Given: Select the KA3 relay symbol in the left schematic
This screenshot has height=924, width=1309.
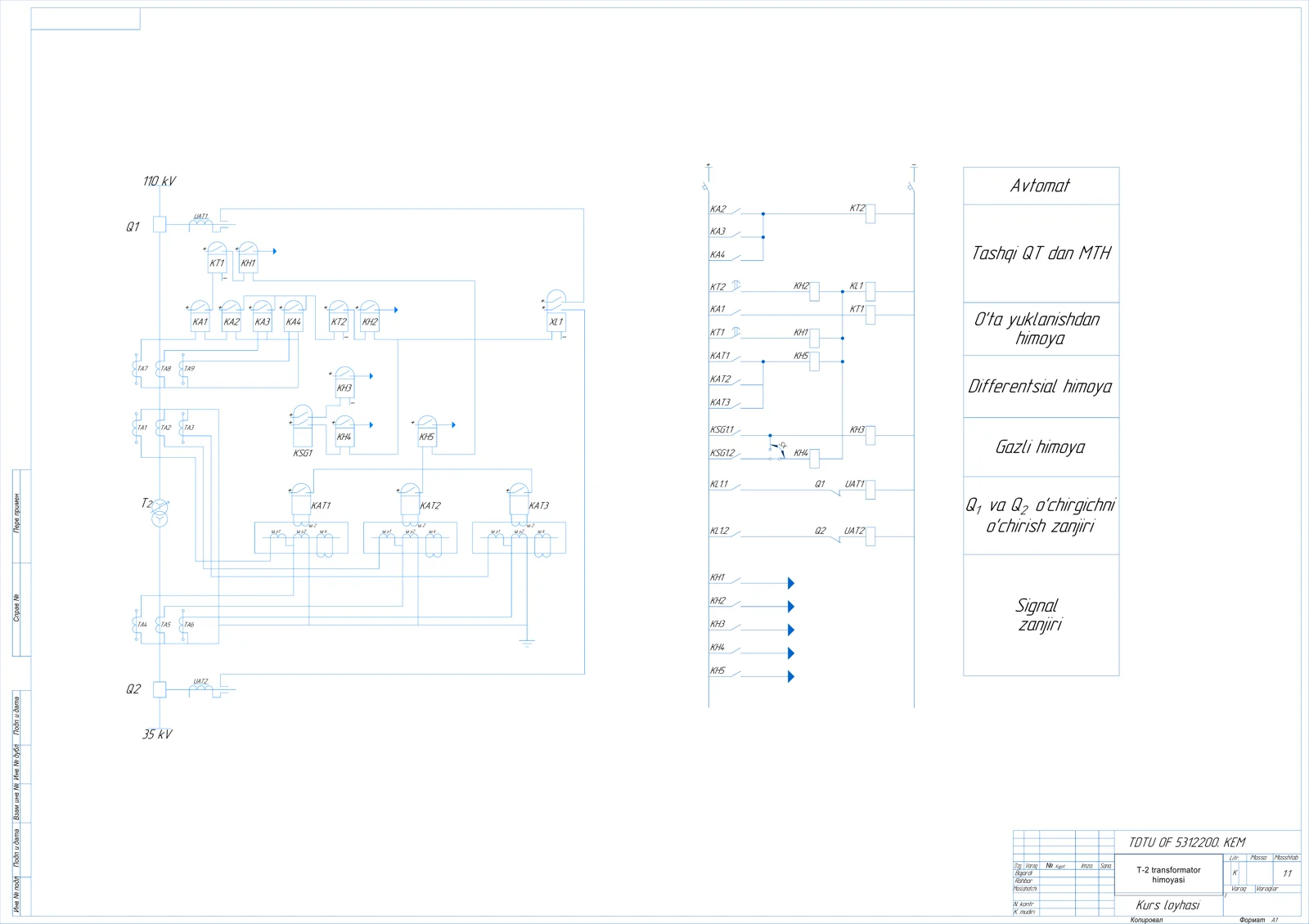Looking at the screenshot, I should [x=262, y=316].
